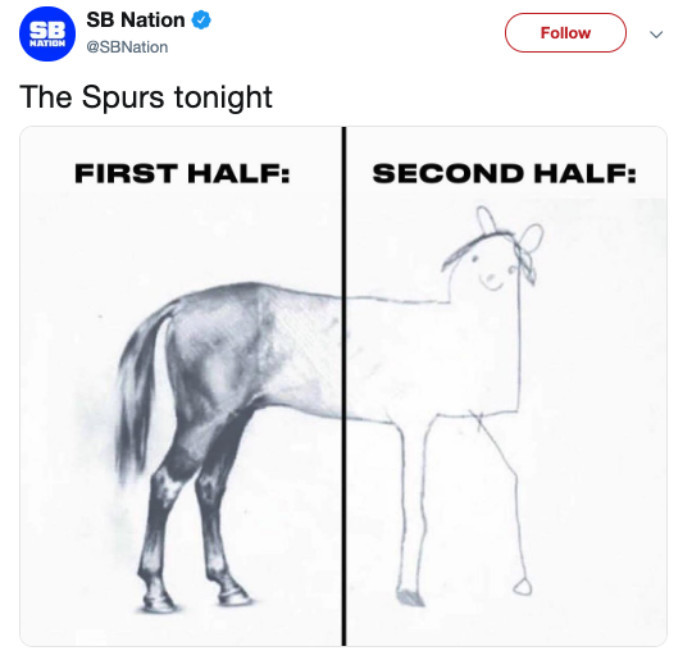Click the 'FIRST HALF:' heading in the image
Image resolution: width=692 pixels, height=660 pixels.
(182, 174)
